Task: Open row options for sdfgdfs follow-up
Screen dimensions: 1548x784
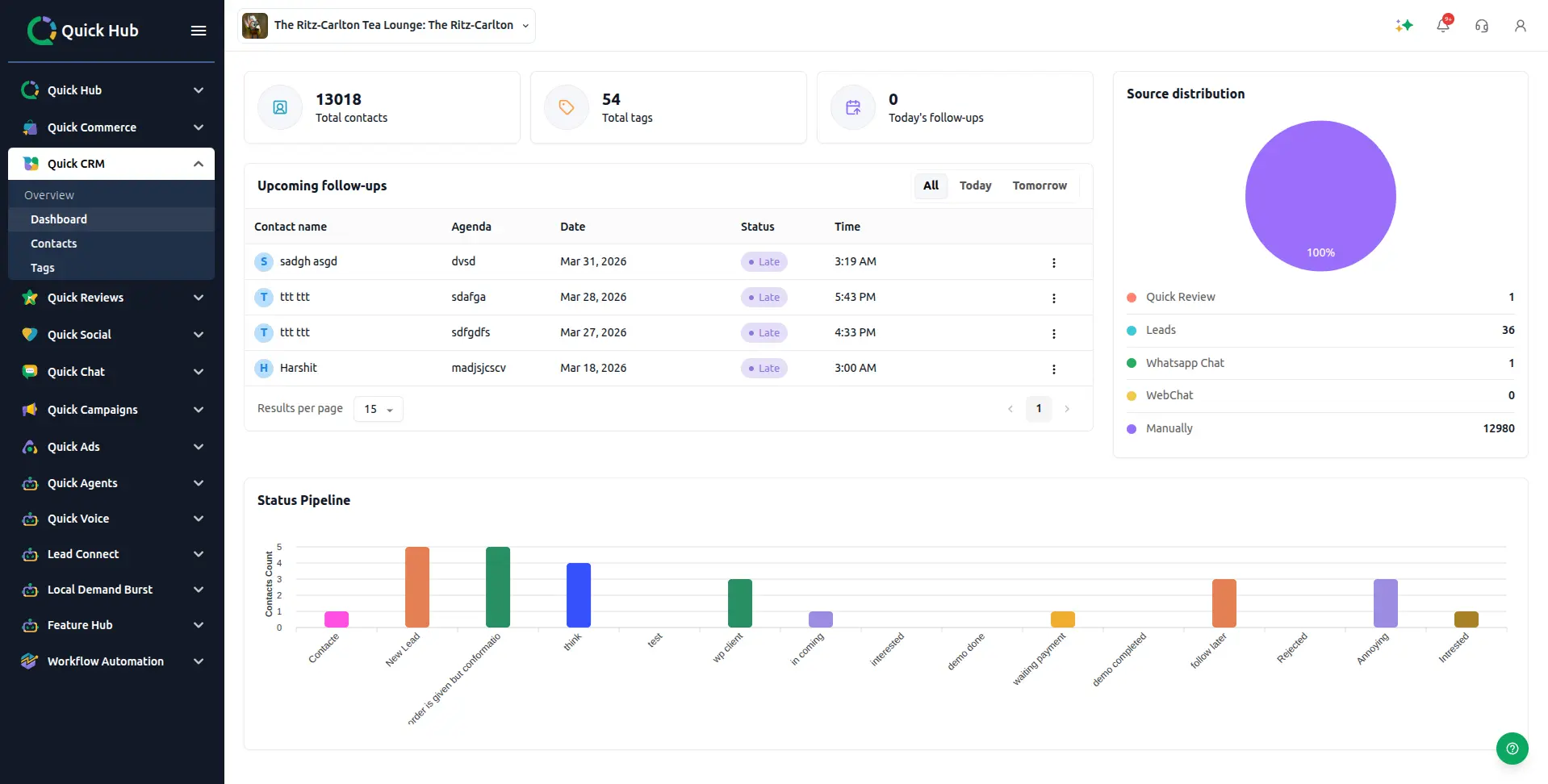Action: 1053,333
